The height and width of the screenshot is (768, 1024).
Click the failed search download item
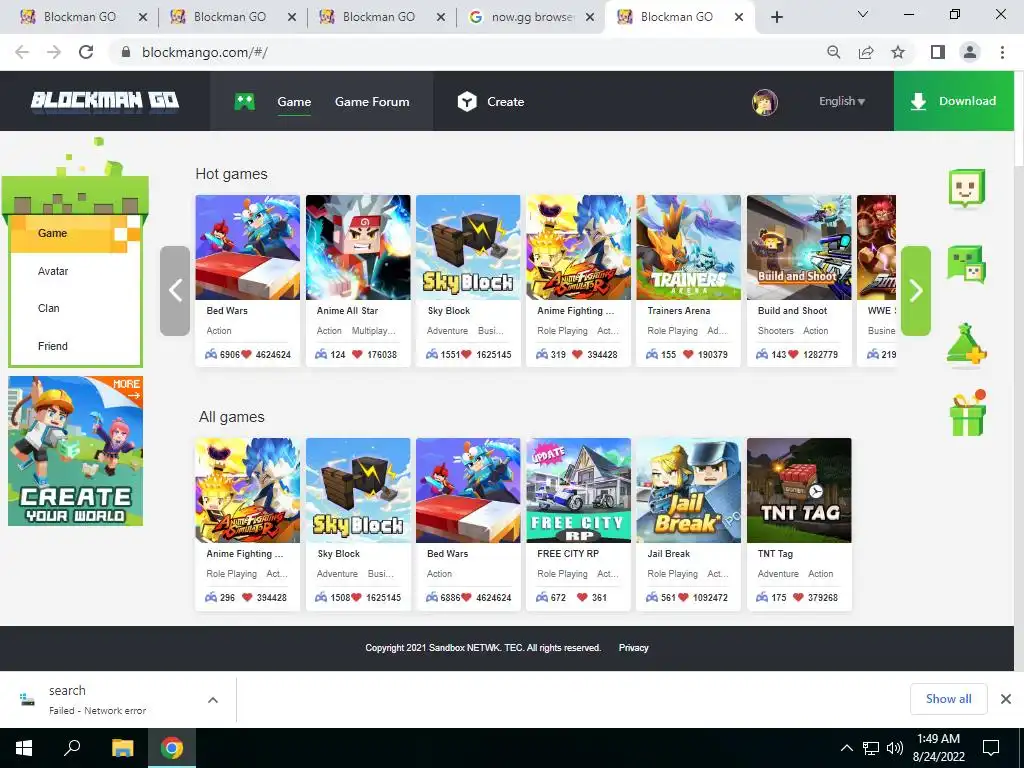(x=98, y=699)
